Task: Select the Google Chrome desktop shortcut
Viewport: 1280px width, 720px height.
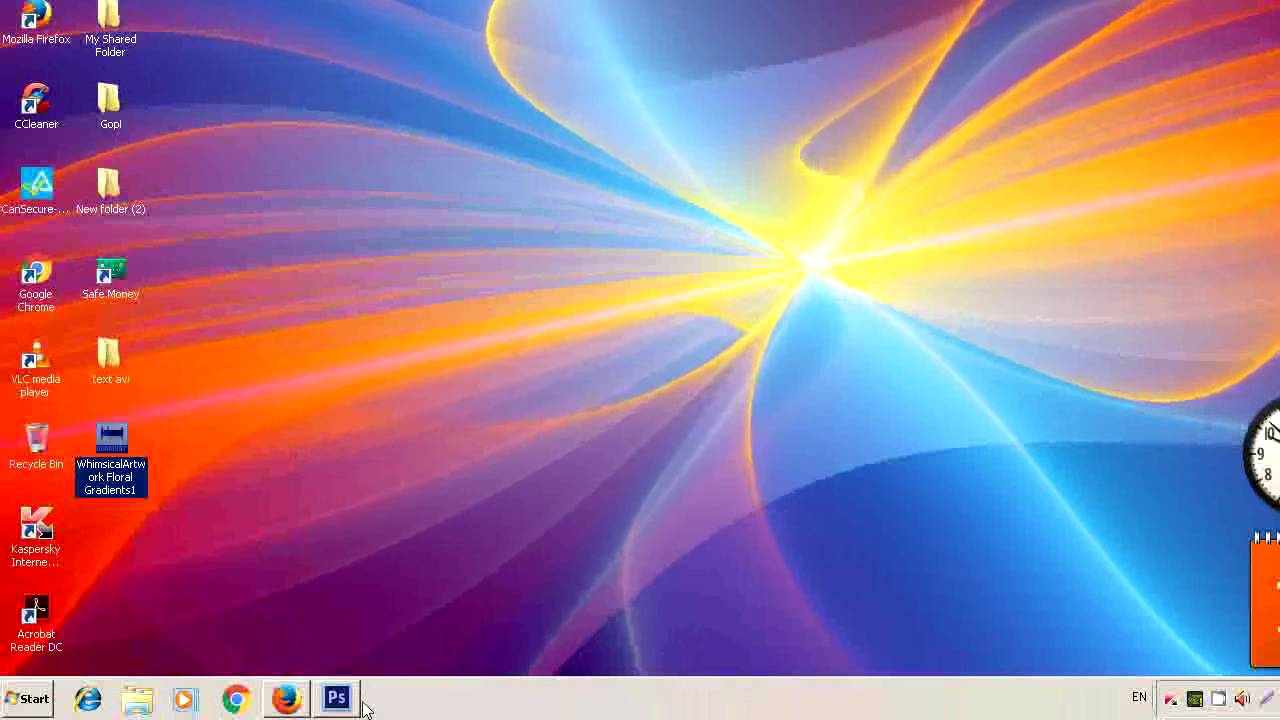Action: coord(36,283)
